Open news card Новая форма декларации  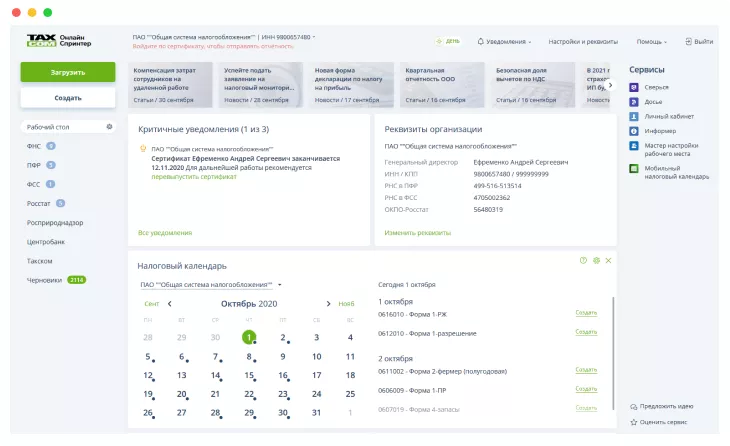[351, 85]
